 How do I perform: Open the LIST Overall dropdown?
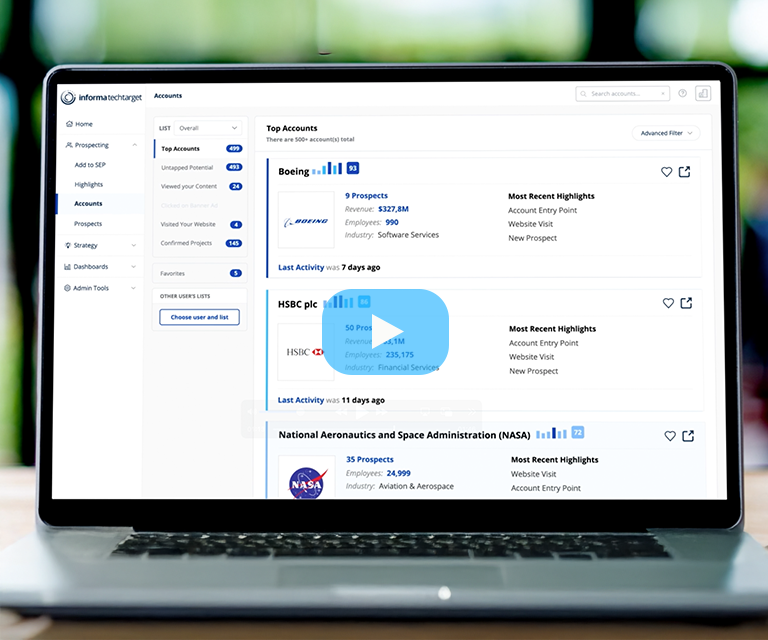208,128
